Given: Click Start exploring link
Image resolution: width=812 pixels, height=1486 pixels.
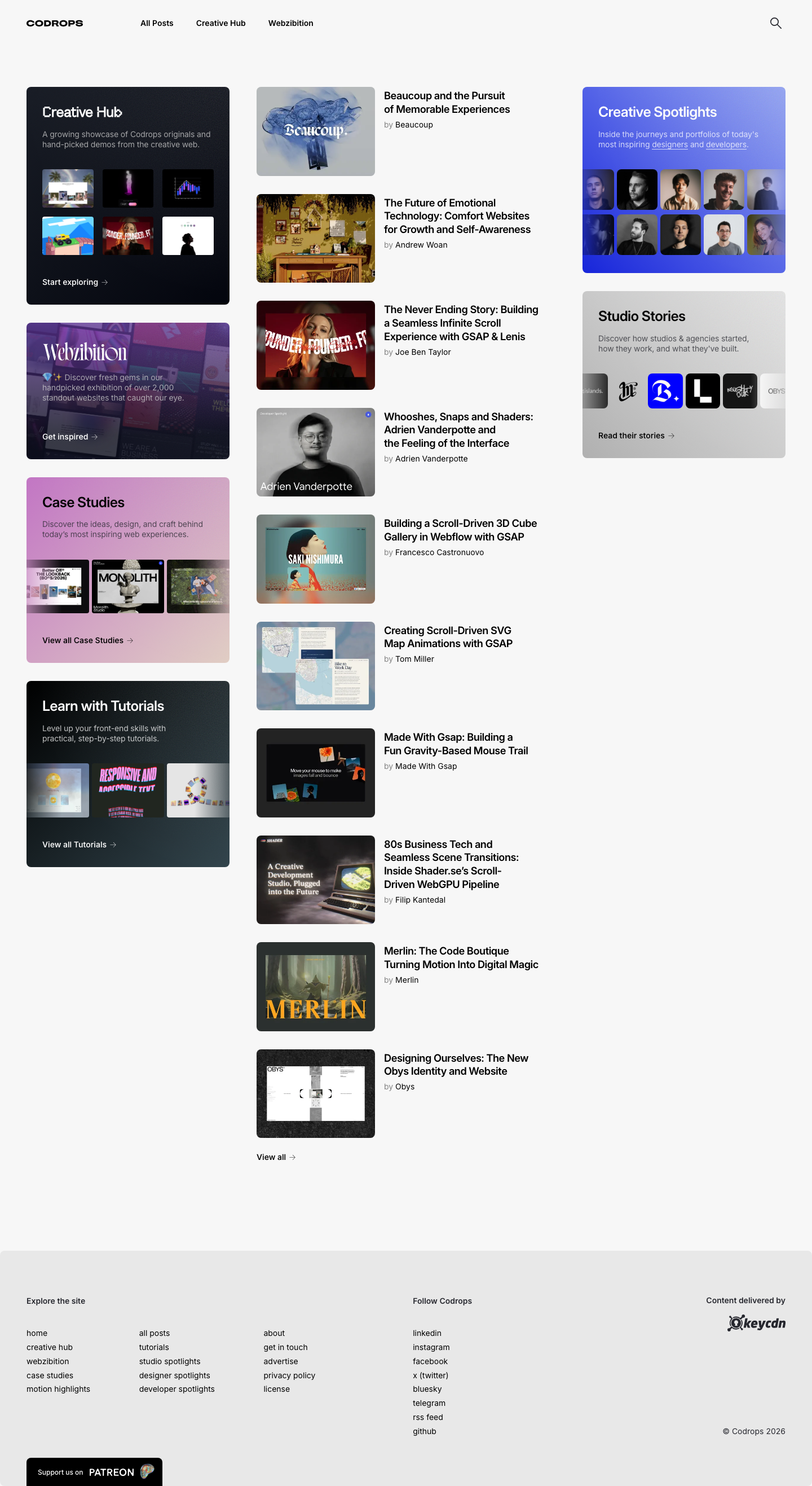Looking at the screenshot, I should point(75,282).
